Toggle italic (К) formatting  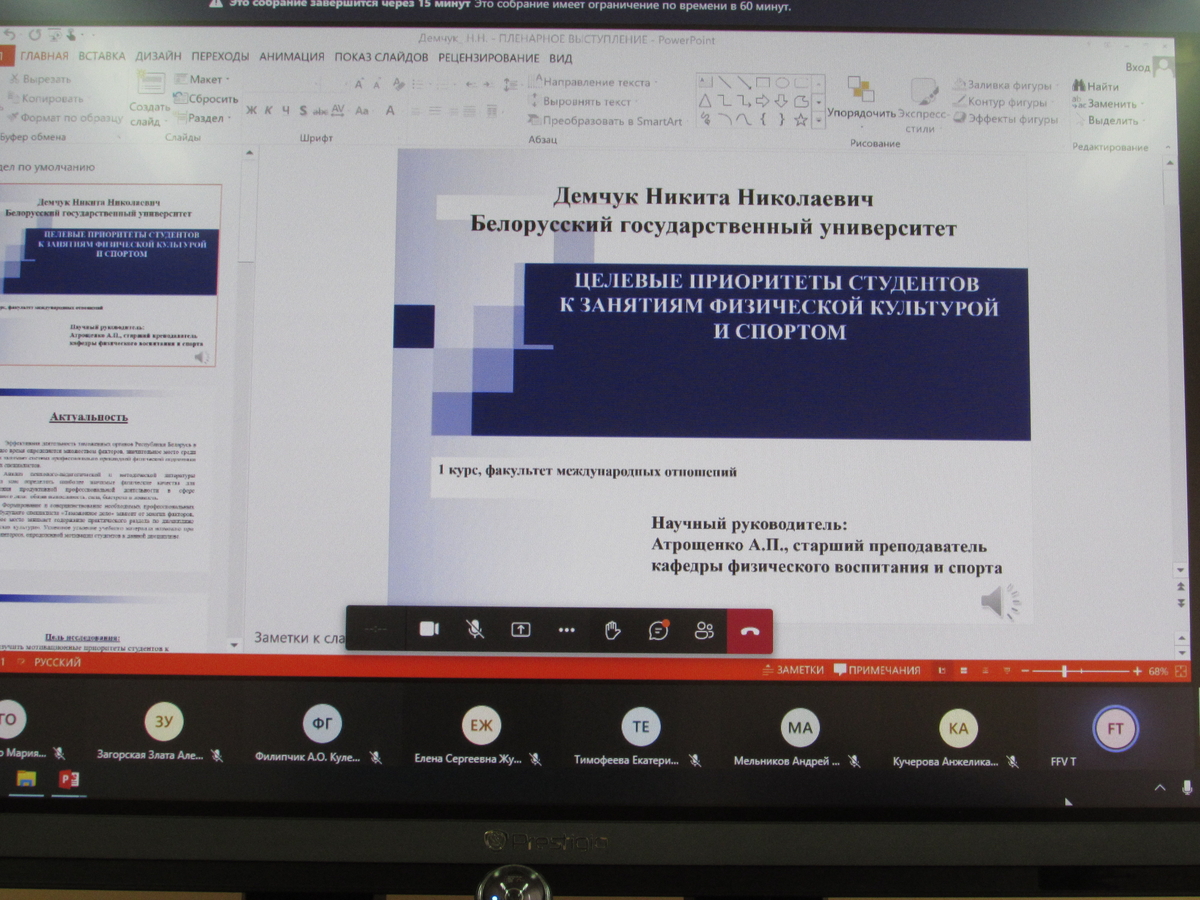270,110
